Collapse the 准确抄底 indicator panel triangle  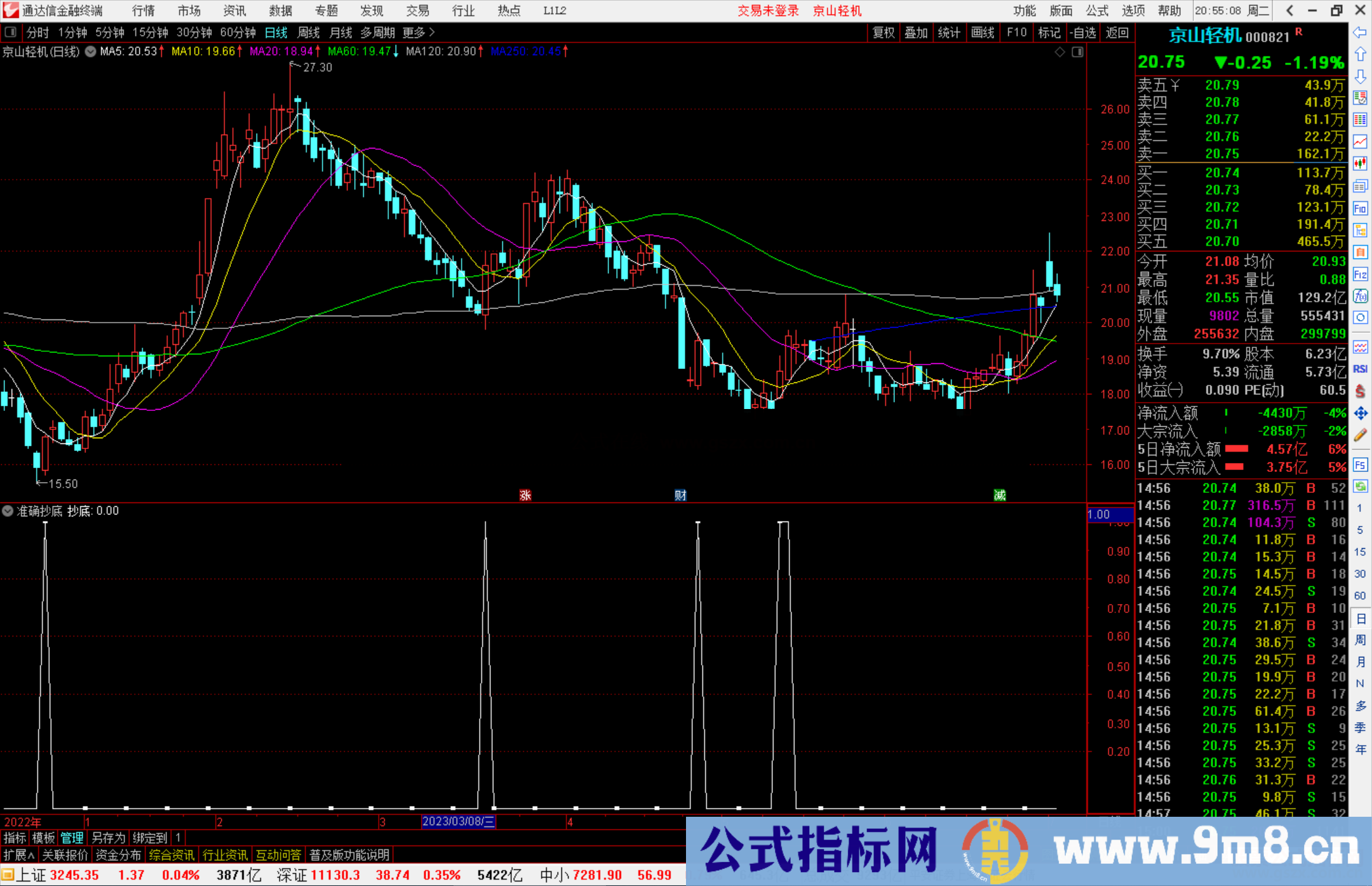pyautogui.click(x=8, y=511)
